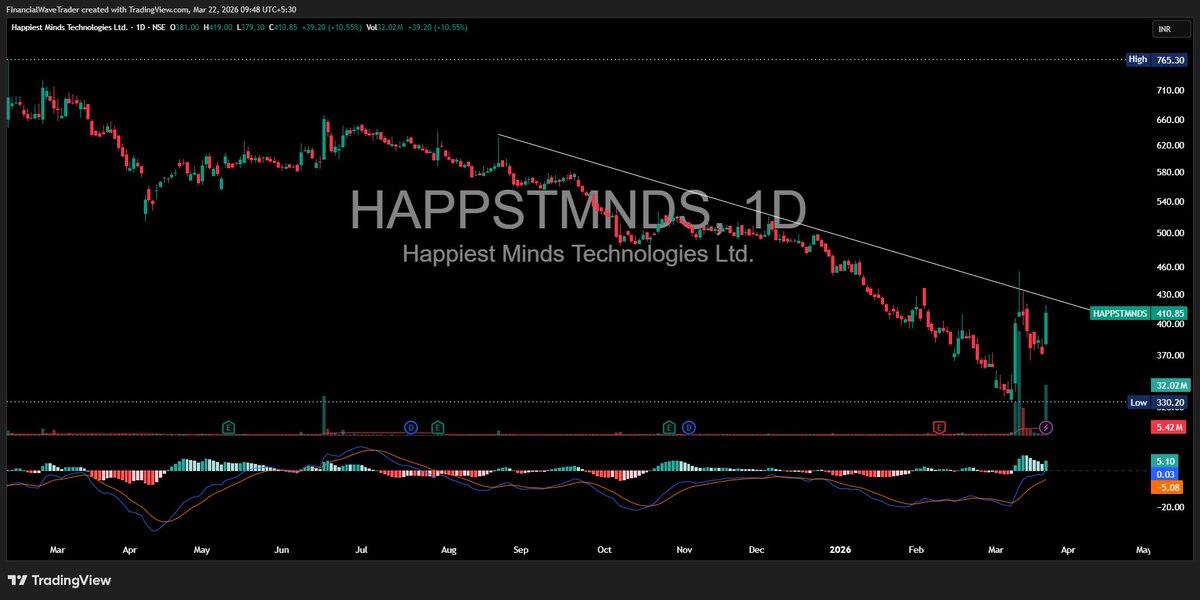Click the Sep label on time axis
The width and height of the screenshot is (1200, 600).
(521, 550)
